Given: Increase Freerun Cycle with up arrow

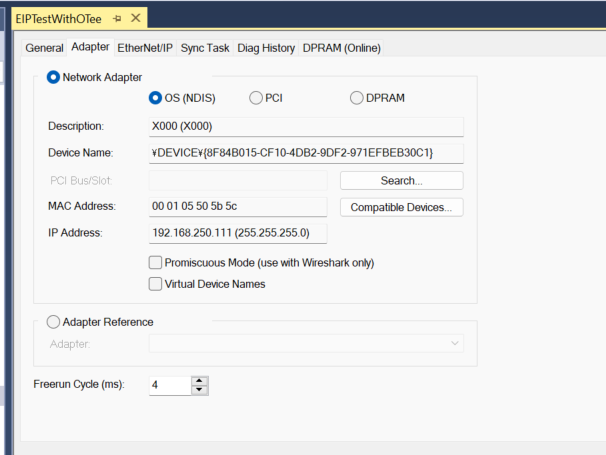Looking at the screenshot, I should click(x=200, y=380).
